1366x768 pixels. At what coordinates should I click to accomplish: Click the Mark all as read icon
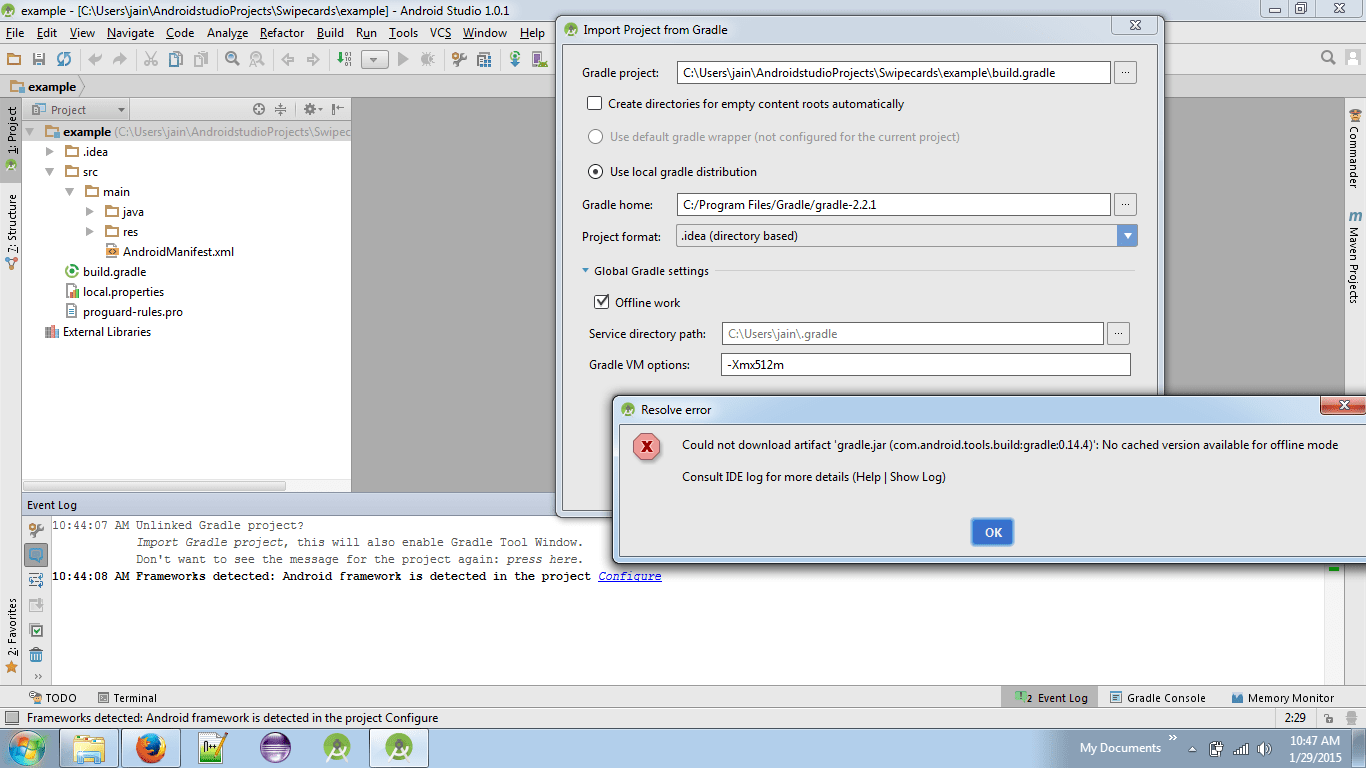[x=36, y=630]
